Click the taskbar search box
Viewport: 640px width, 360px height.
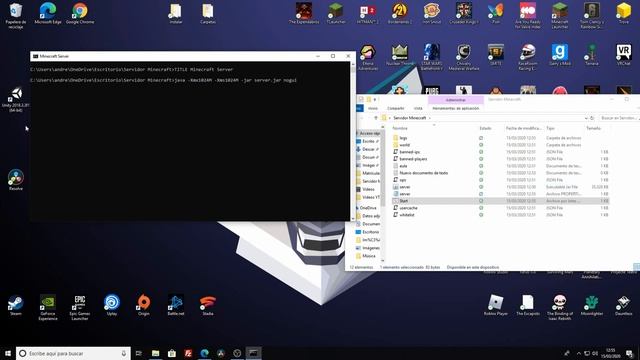(x=73, y=353)
